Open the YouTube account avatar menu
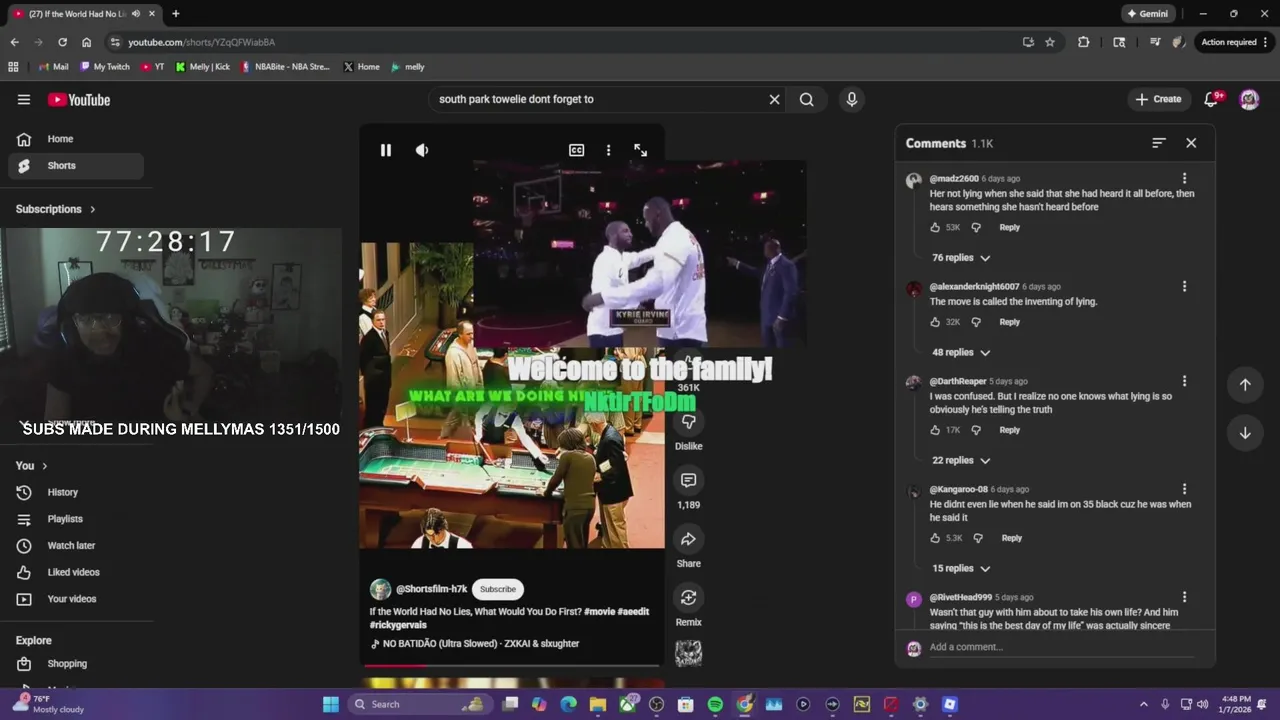Screen dimensions: 1280x720 1249,99
